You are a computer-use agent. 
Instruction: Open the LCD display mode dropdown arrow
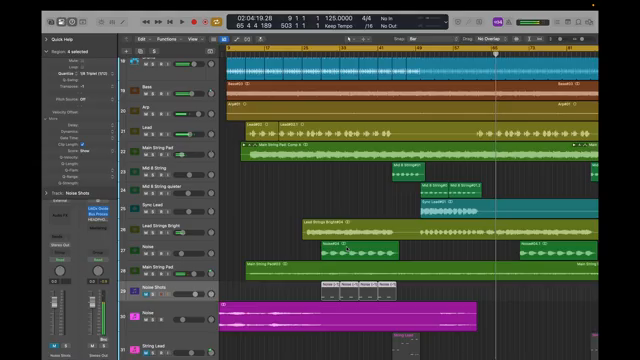(x=445, y=22)
